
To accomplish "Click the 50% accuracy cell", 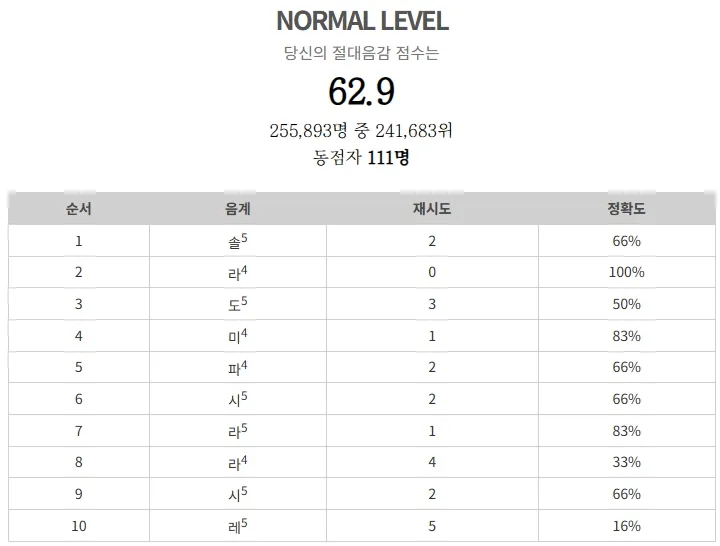I will click(626, 304).
